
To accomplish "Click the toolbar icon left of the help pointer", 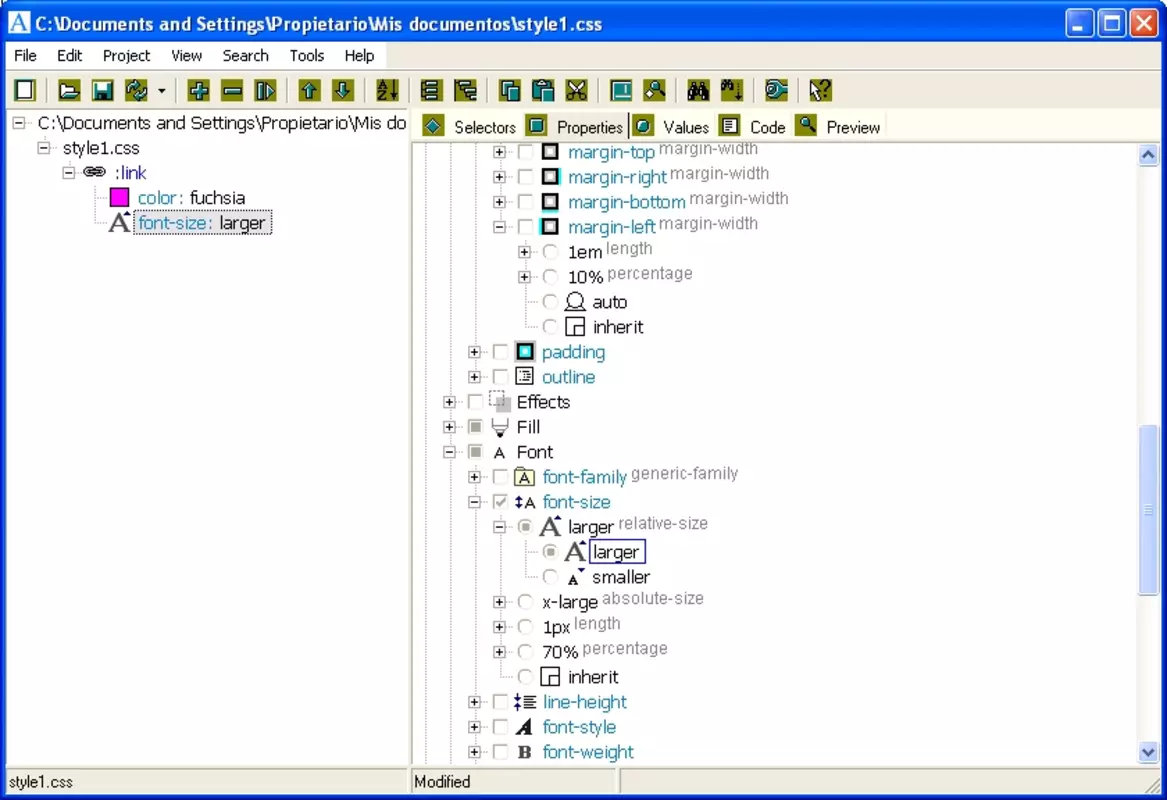I will click(776, 90).
